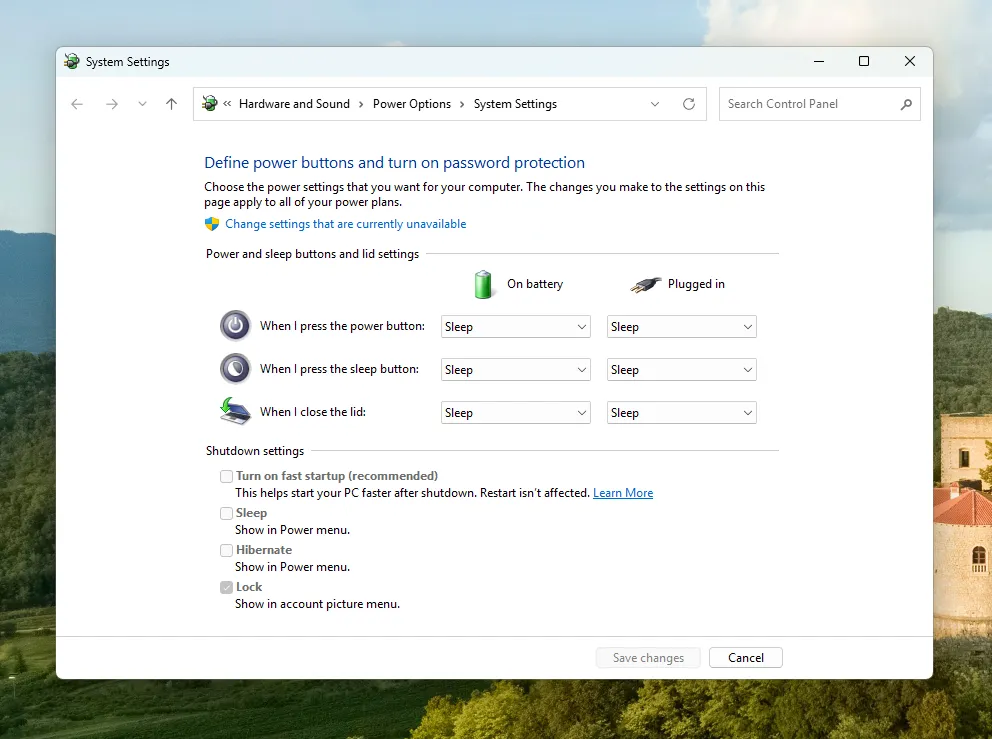Click the search magnifier icon

pos(906,103)
